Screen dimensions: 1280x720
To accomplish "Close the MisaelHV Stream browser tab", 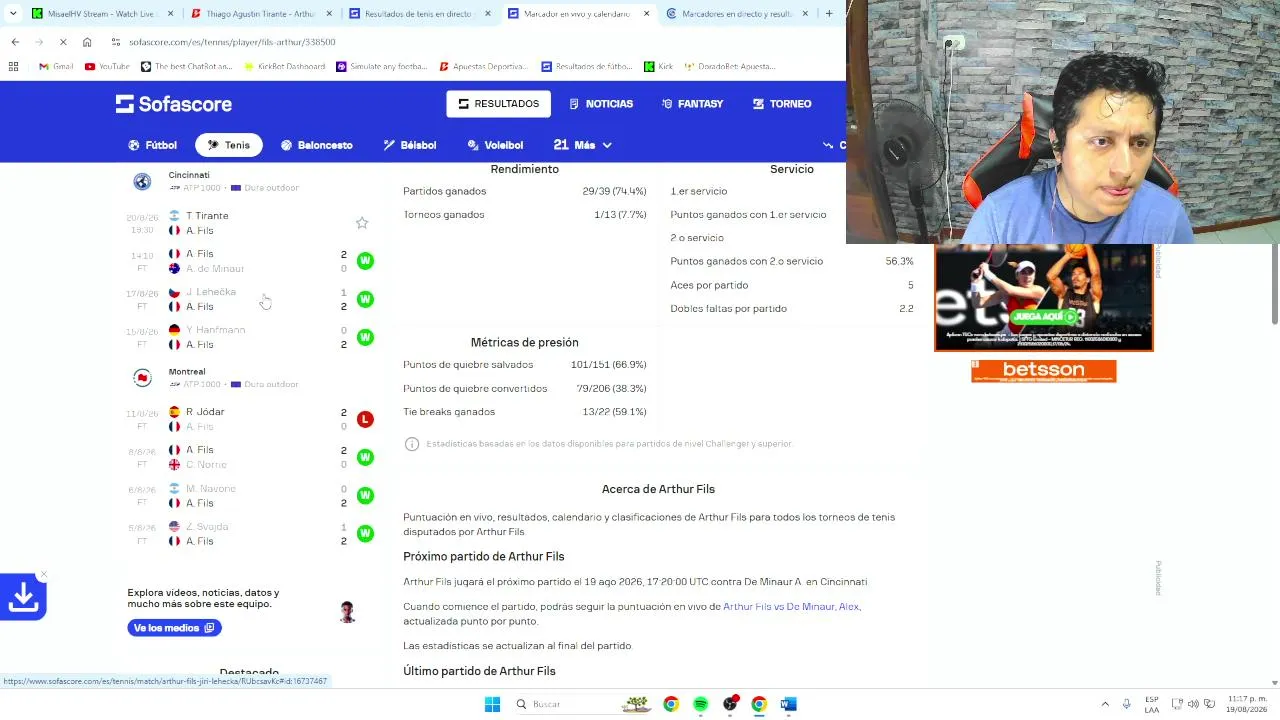I will click(170, 14).
